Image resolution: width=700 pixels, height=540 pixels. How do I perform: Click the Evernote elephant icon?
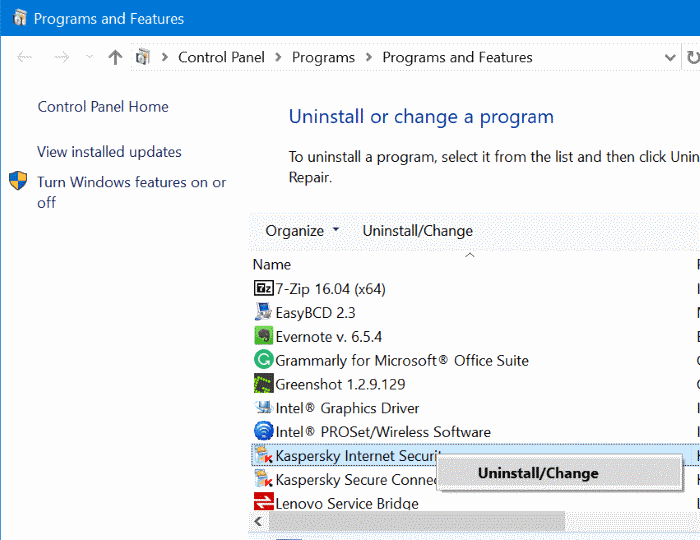click(264, 337)
